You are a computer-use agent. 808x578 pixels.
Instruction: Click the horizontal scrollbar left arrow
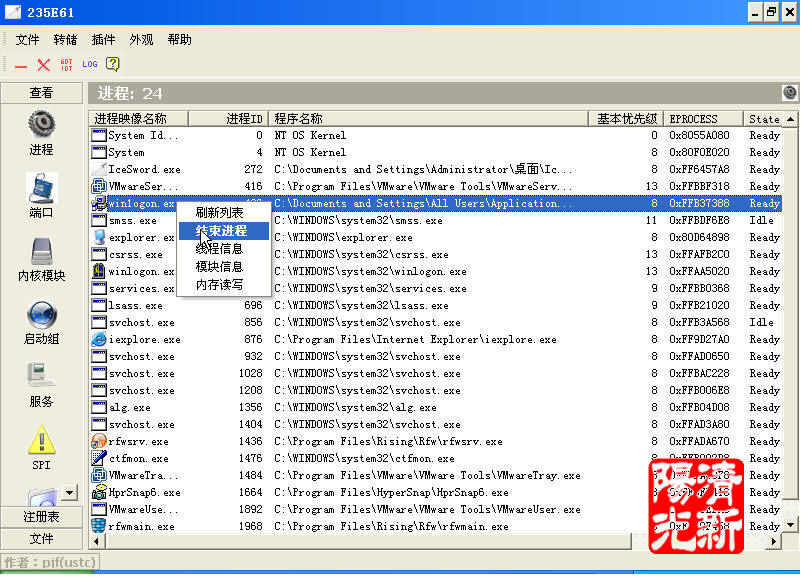click(96, 541)
